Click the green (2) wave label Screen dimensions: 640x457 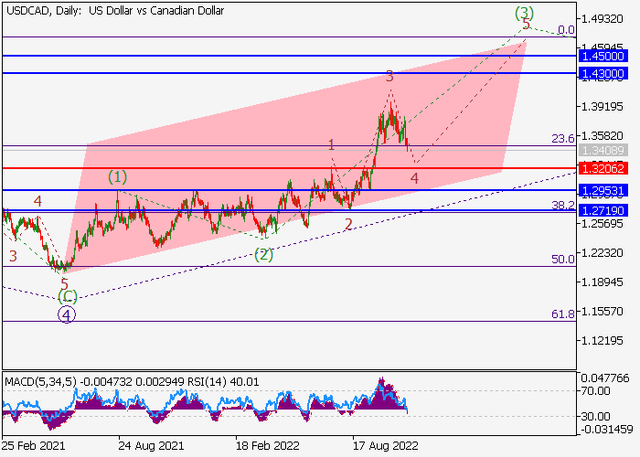pyautogui.click(x=262, y=254)
